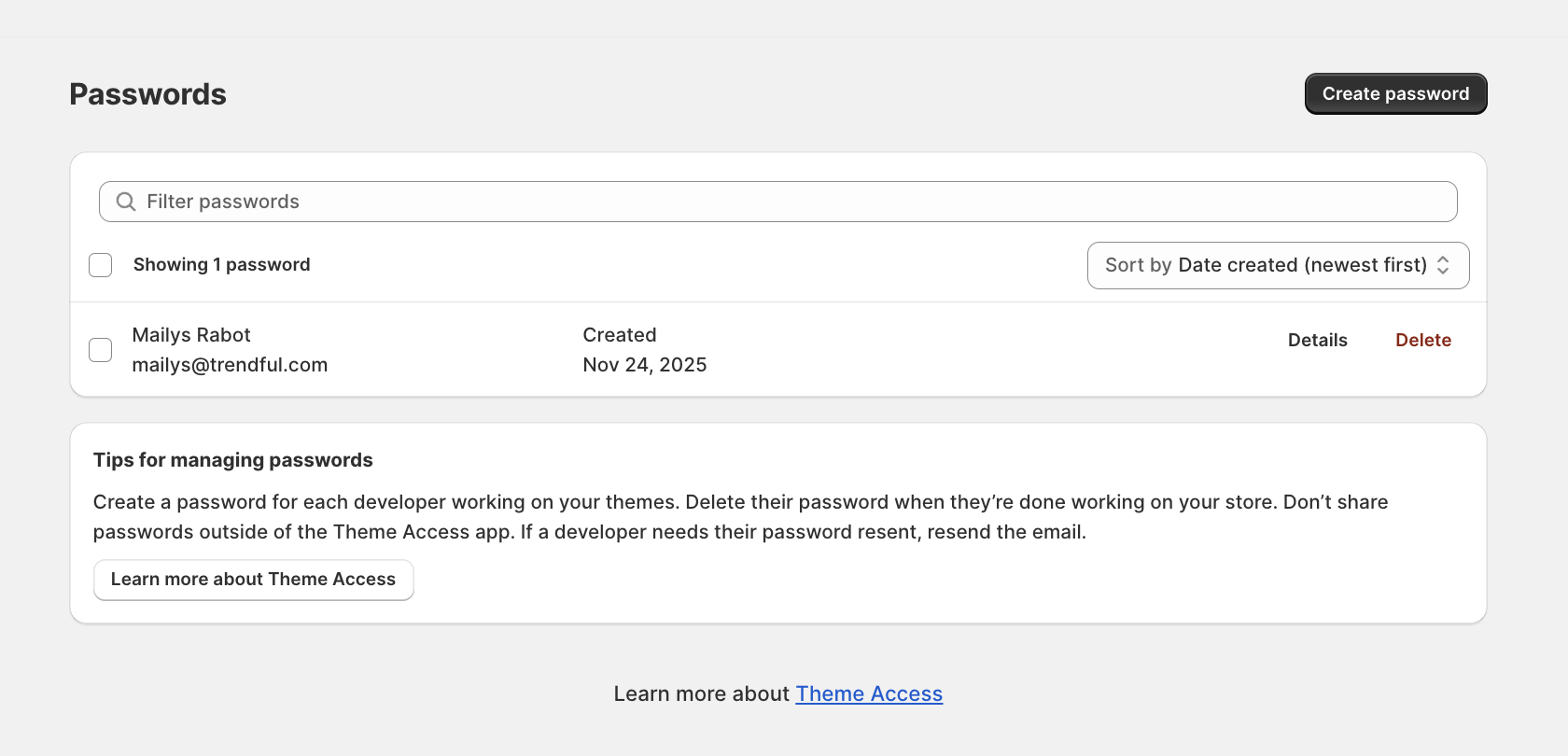Follow the blue Theme Access hyperlink
This screenshot has height=756, width=1568.
pos(868,694)
